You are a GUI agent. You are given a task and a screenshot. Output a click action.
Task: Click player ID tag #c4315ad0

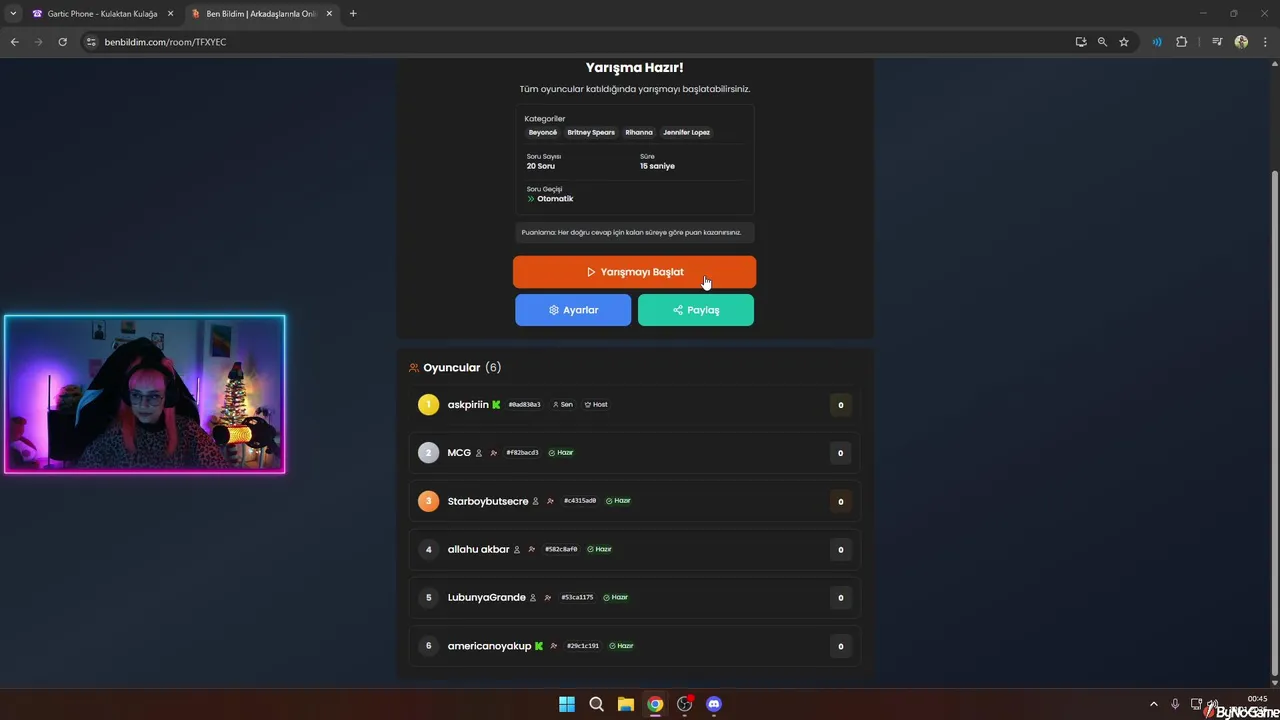(580, 501)
